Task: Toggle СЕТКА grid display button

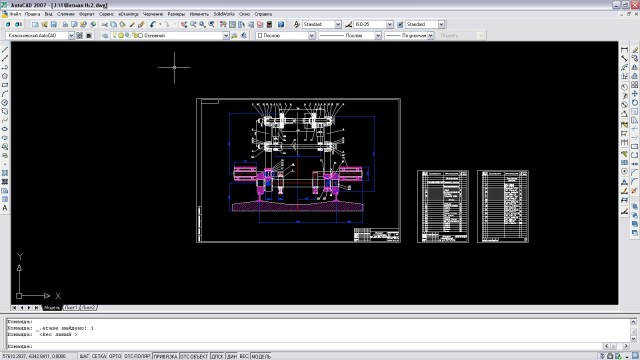Action: point(99,356)
